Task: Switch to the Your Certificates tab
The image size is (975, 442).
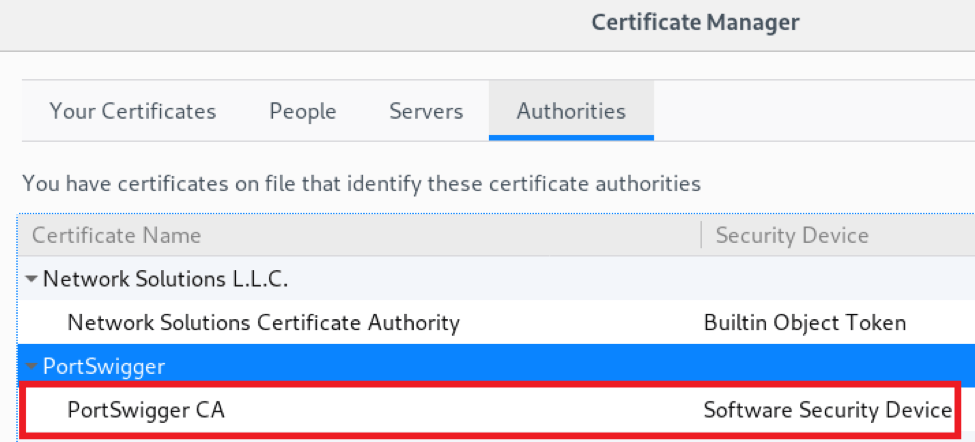Action: 132,111
